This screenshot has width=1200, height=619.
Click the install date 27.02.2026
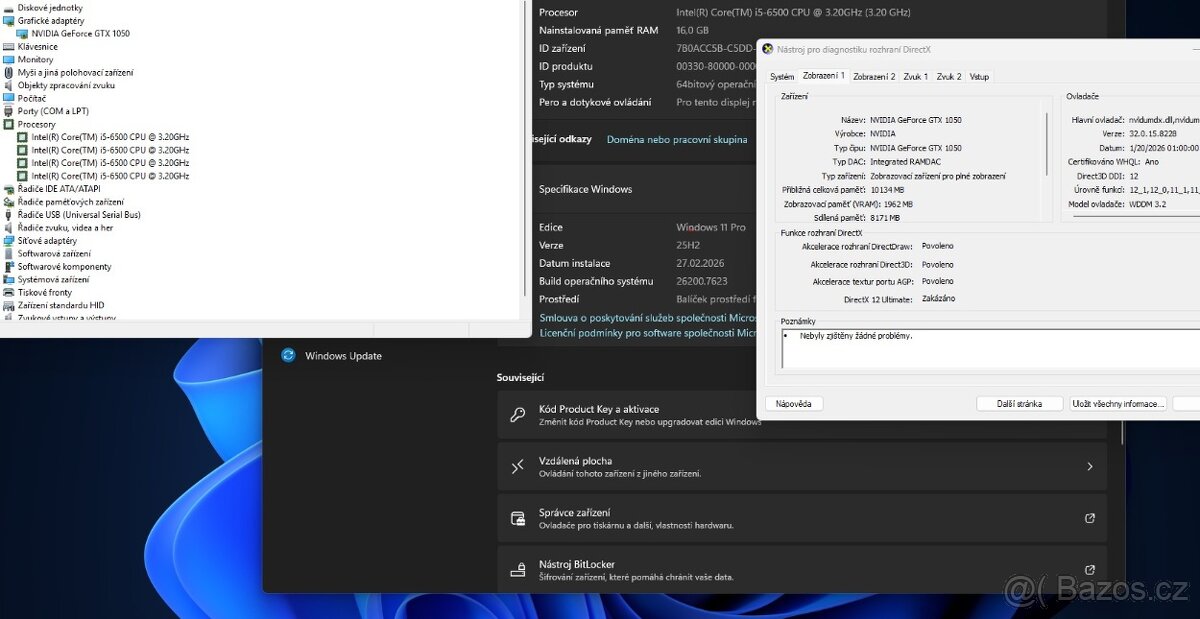[x=700, y=263]
